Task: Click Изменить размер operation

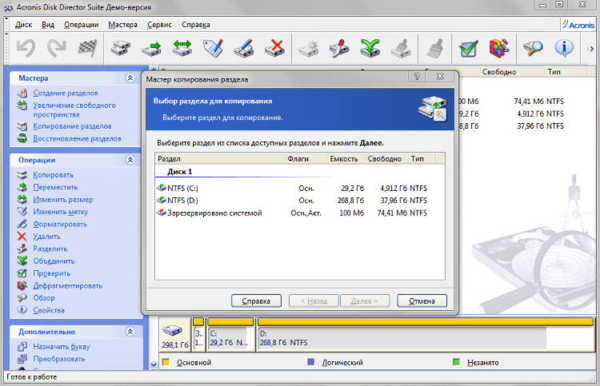Action: click(63, 199)
